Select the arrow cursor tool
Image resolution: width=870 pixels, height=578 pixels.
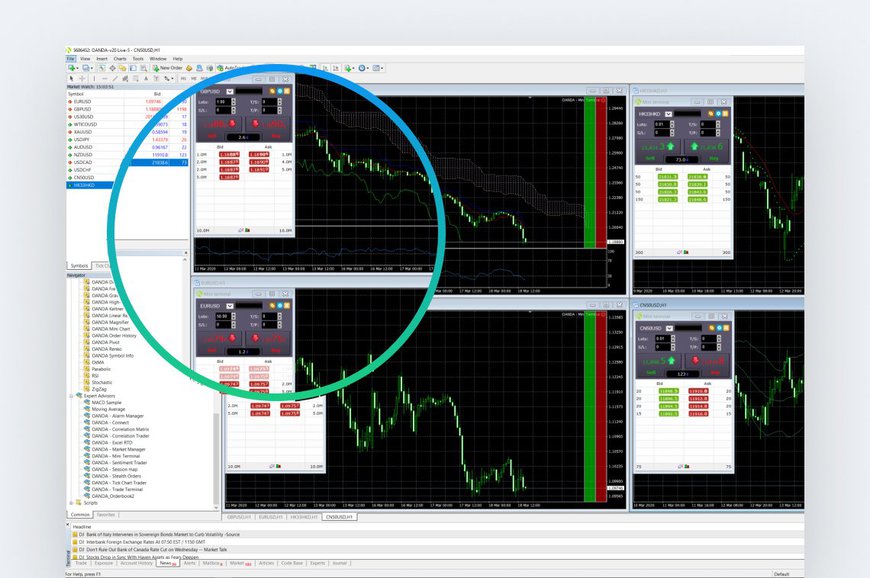click(71, 77)
